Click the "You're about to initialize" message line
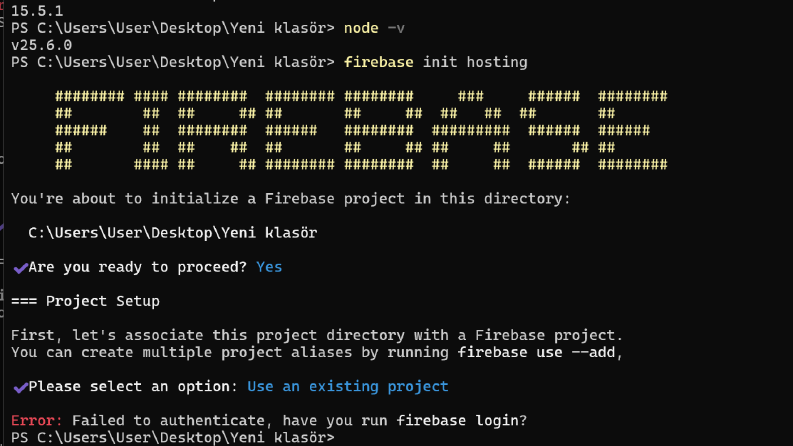Screen dimensions: 793x446 (290, 199)
